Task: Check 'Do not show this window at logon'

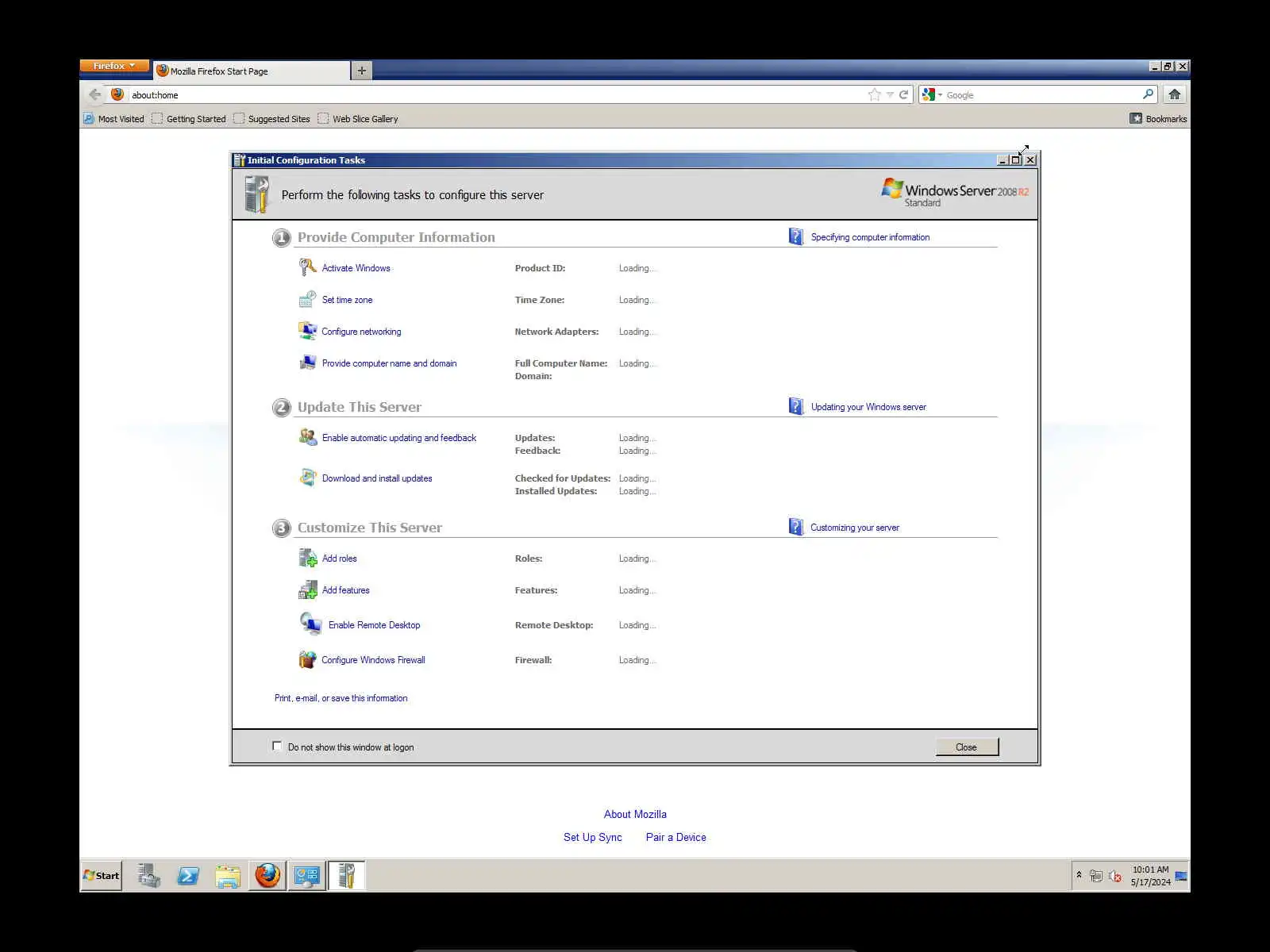Action: click(277, 746)
